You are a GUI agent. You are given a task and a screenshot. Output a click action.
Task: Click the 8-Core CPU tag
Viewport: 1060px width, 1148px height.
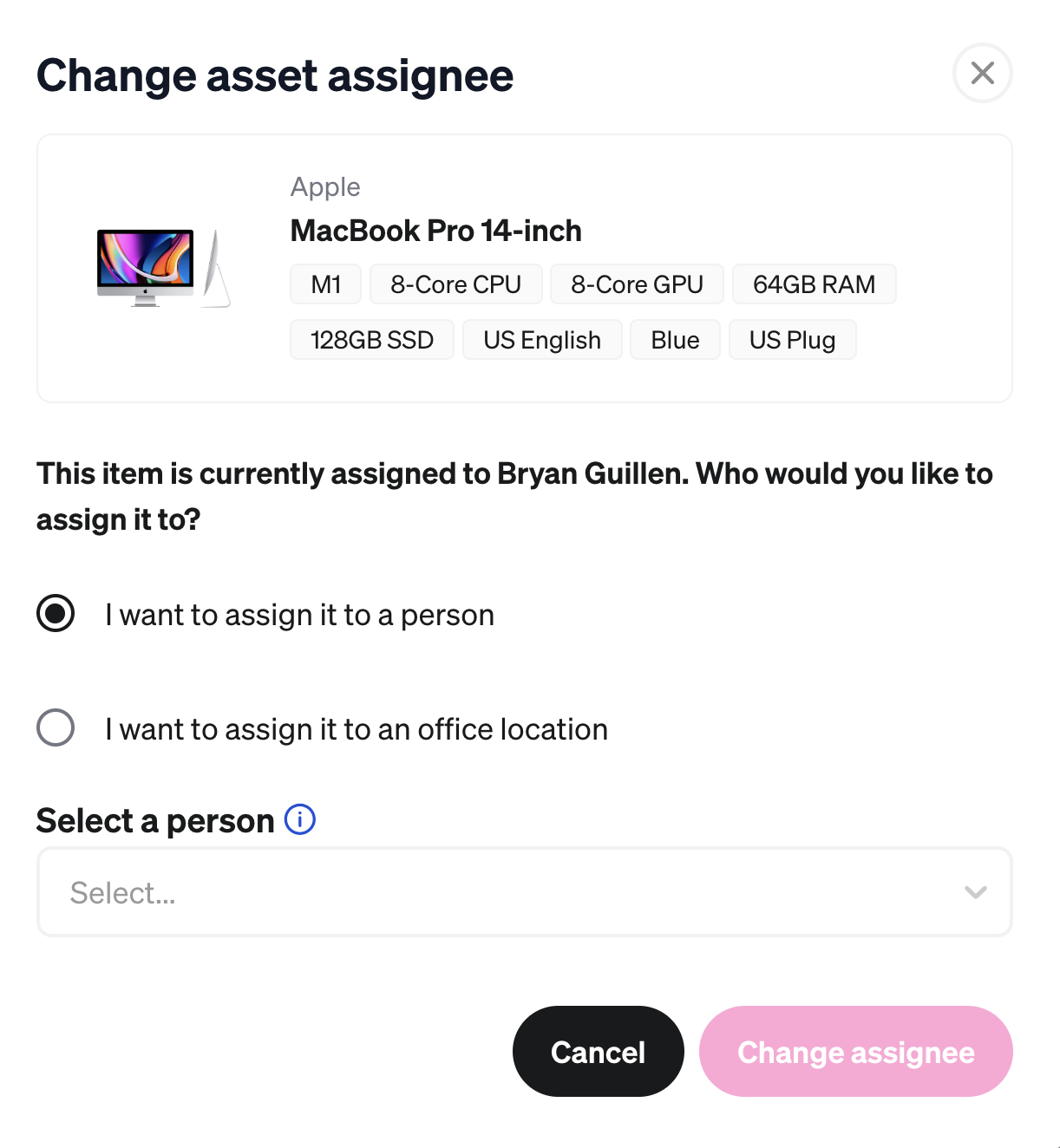tap(456, 284)
